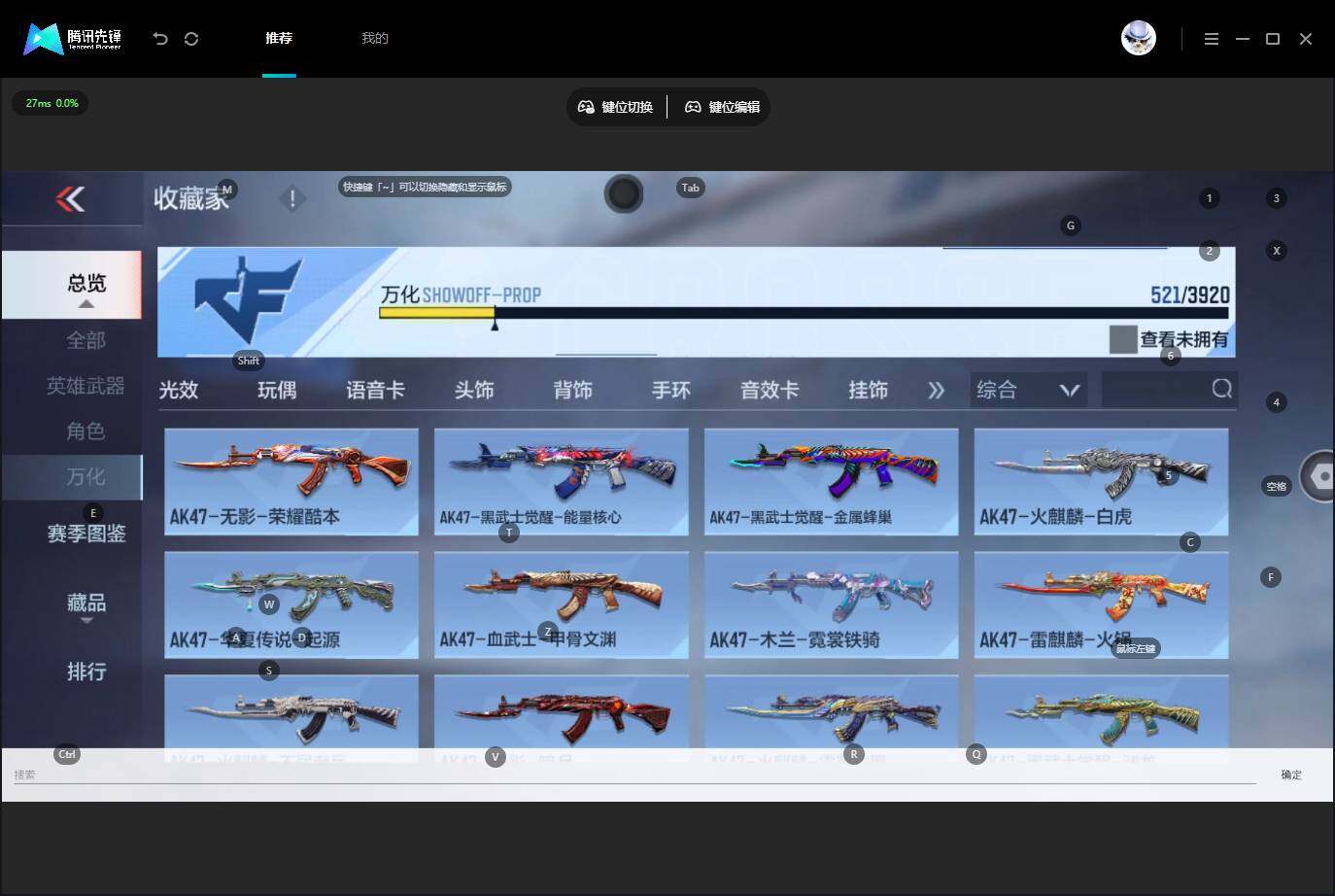This screenshot has height=896, width=1335.
Task: Open the 综合 sort dropdown
Action: 1029,390
